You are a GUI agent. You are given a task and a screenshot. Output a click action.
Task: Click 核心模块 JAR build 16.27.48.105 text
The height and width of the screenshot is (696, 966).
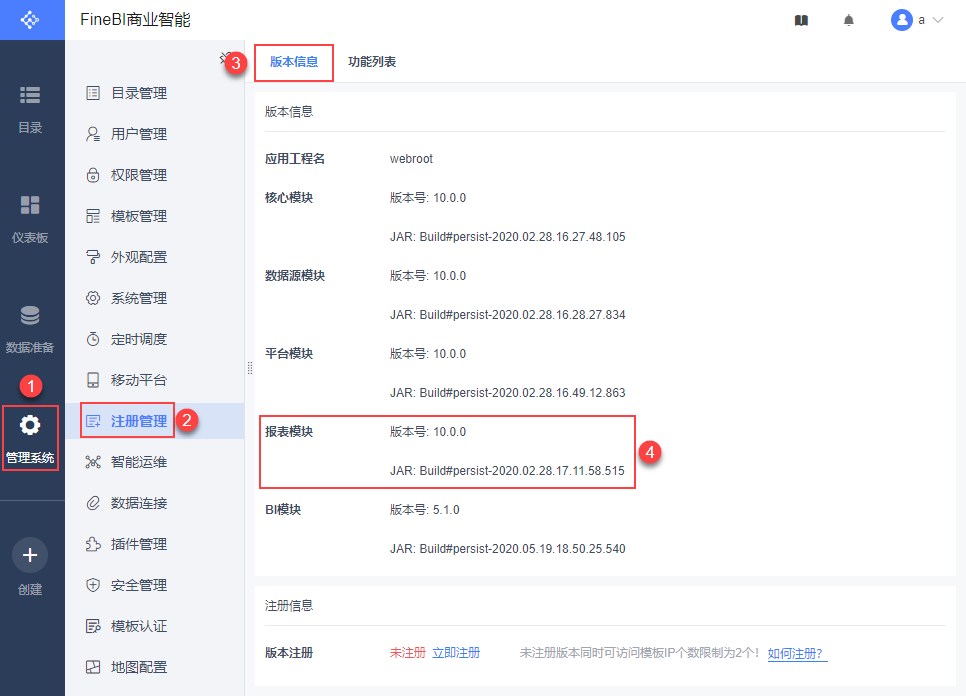point(507,237)
